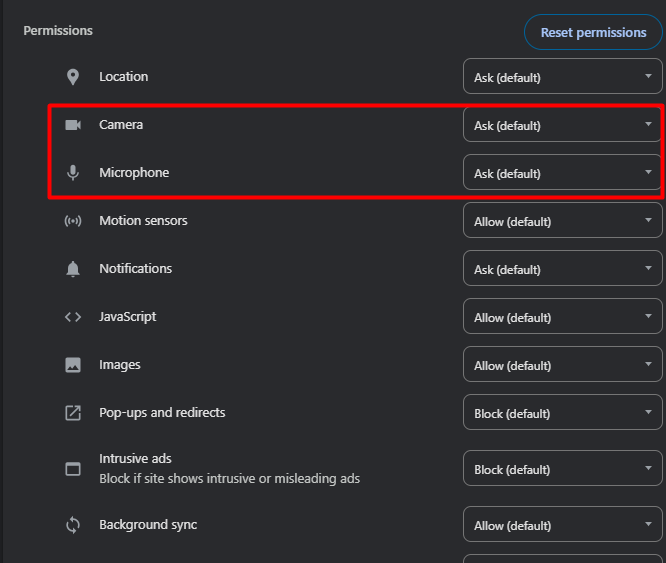Image resolution: width=666 pixels, height=563 pixels.
Task: Open the Notifications permission dropdown
Action: pos(562,268)
